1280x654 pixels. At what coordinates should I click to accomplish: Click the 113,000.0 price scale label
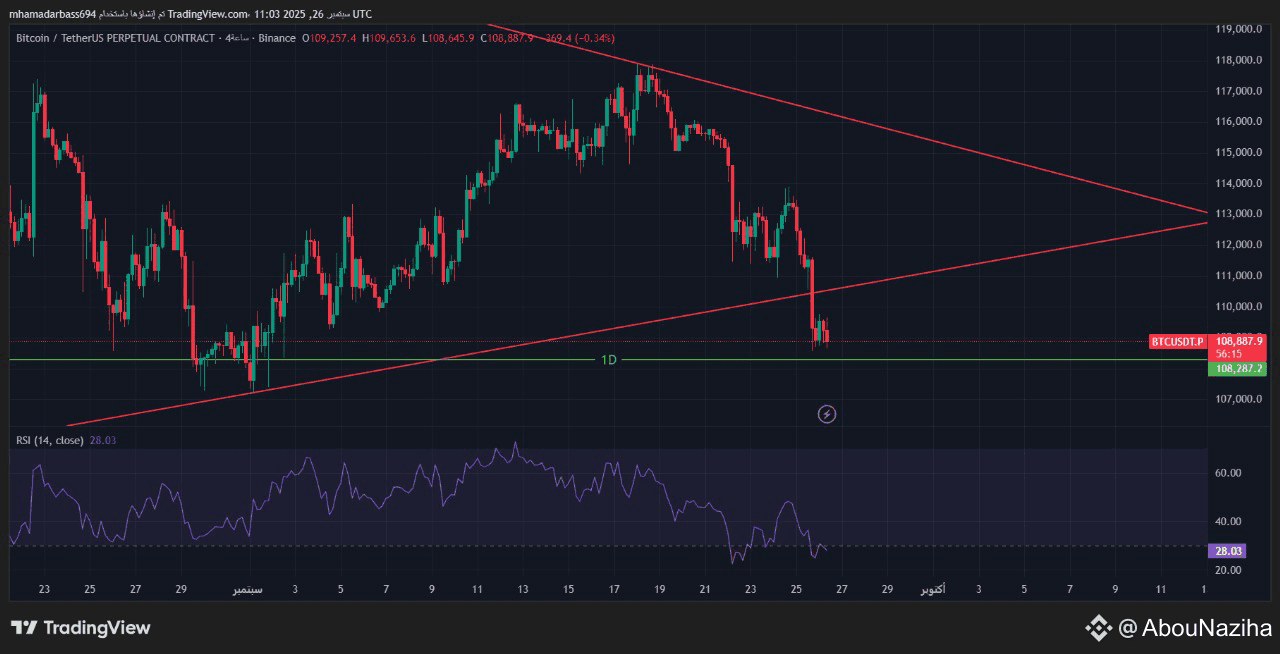pos(1240,214)
